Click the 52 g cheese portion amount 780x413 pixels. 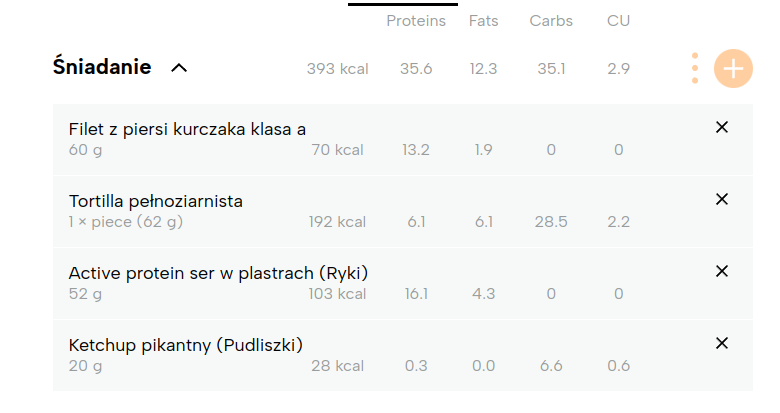tap(85, 294)
